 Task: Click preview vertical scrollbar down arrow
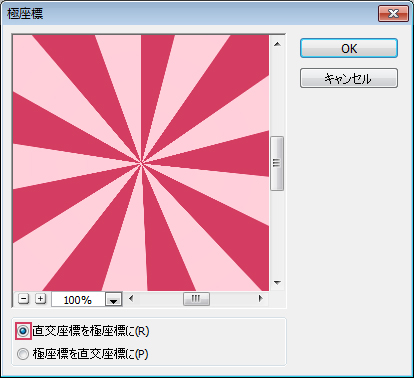point(277,283)
